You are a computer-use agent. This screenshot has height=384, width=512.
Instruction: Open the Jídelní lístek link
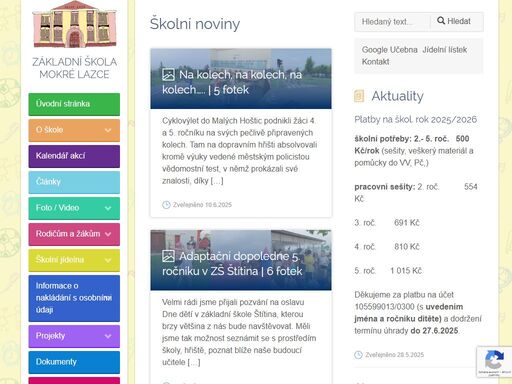pos(444,50)
